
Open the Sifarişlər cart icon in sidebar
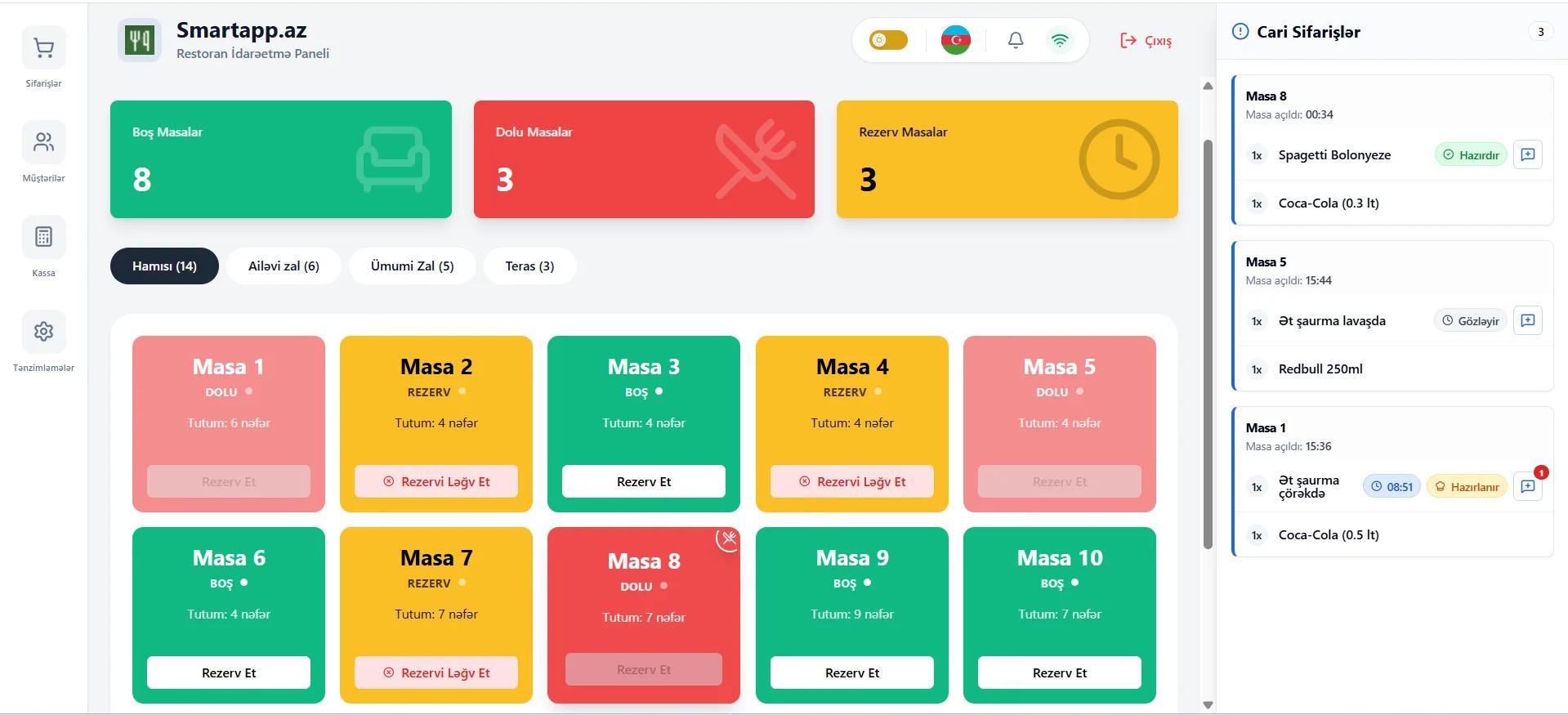43,48
